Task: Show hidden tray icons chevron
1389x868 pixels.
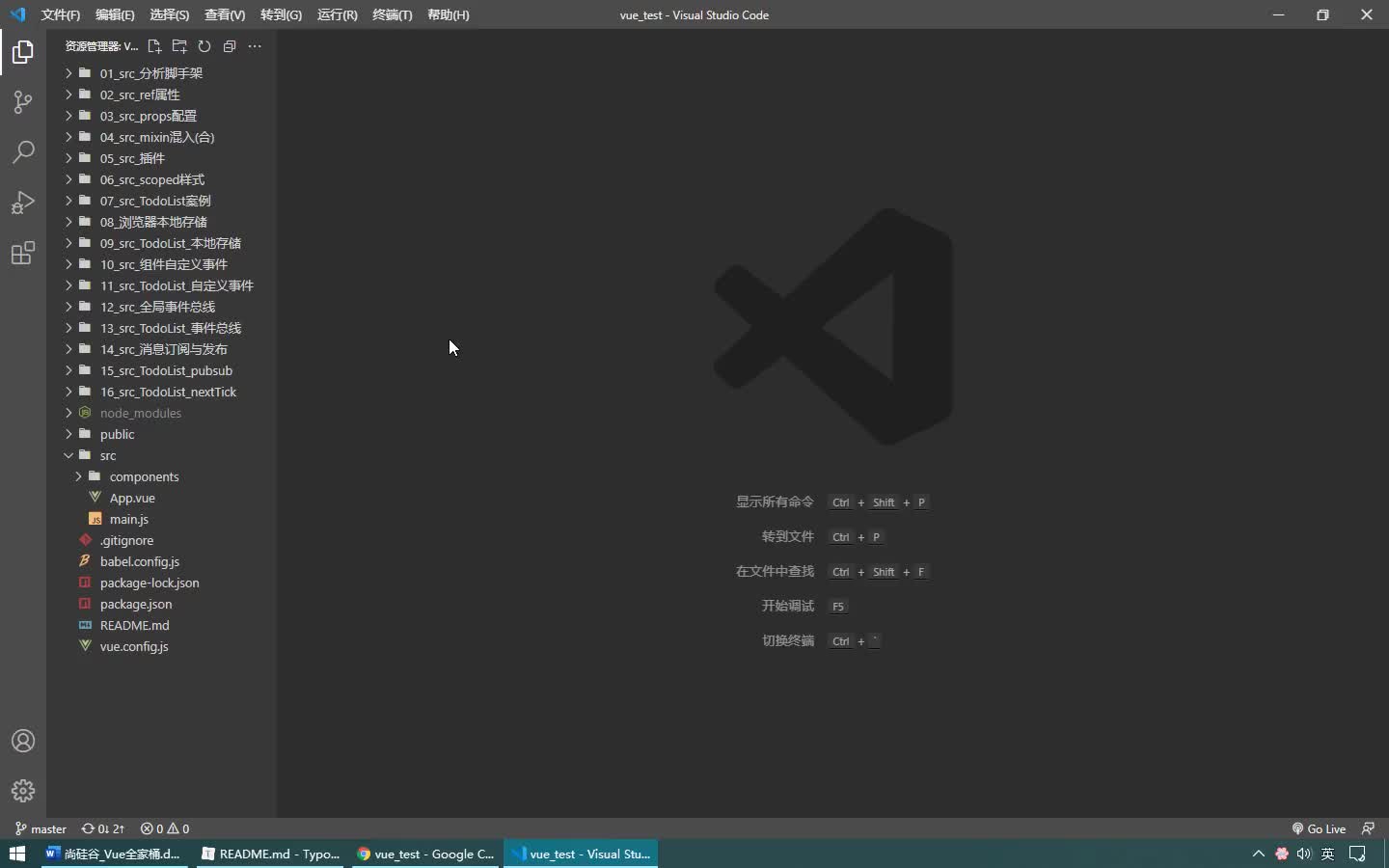Action: click(x=1258, y=854)
